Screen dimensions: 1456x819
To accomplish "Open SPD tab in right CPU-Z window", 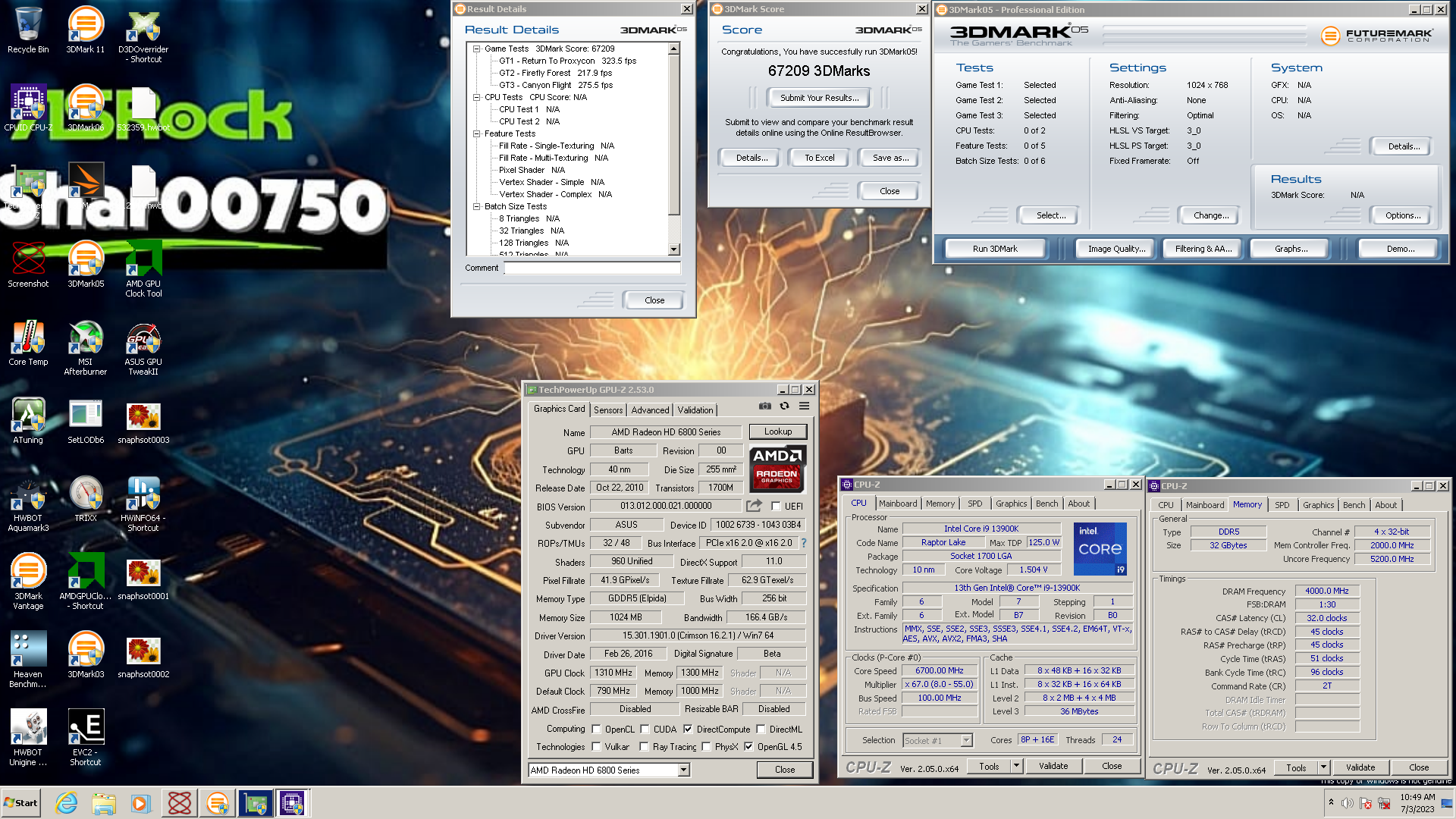I will [x=1282, y=505].
